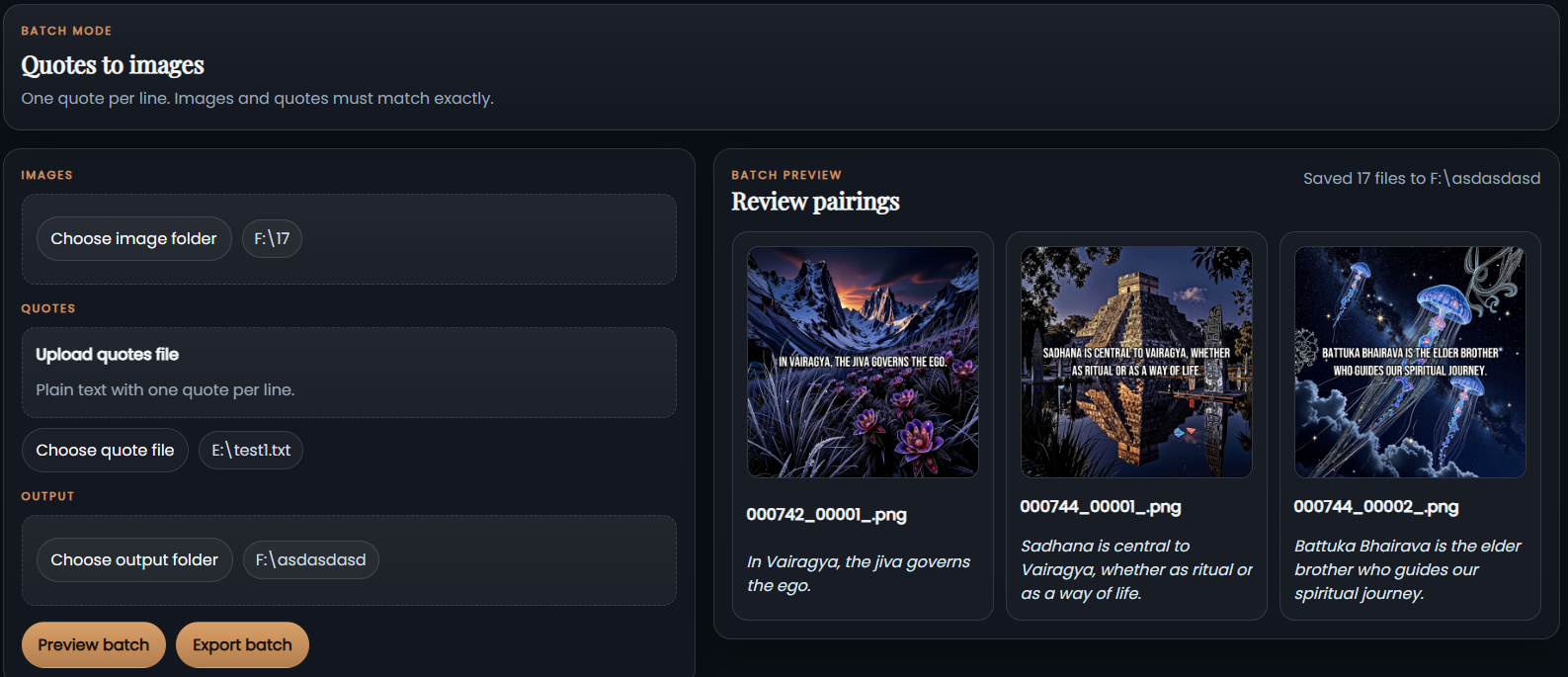
Task: Click the BATCH PREVIEW label
Action: tap(786, 175)
